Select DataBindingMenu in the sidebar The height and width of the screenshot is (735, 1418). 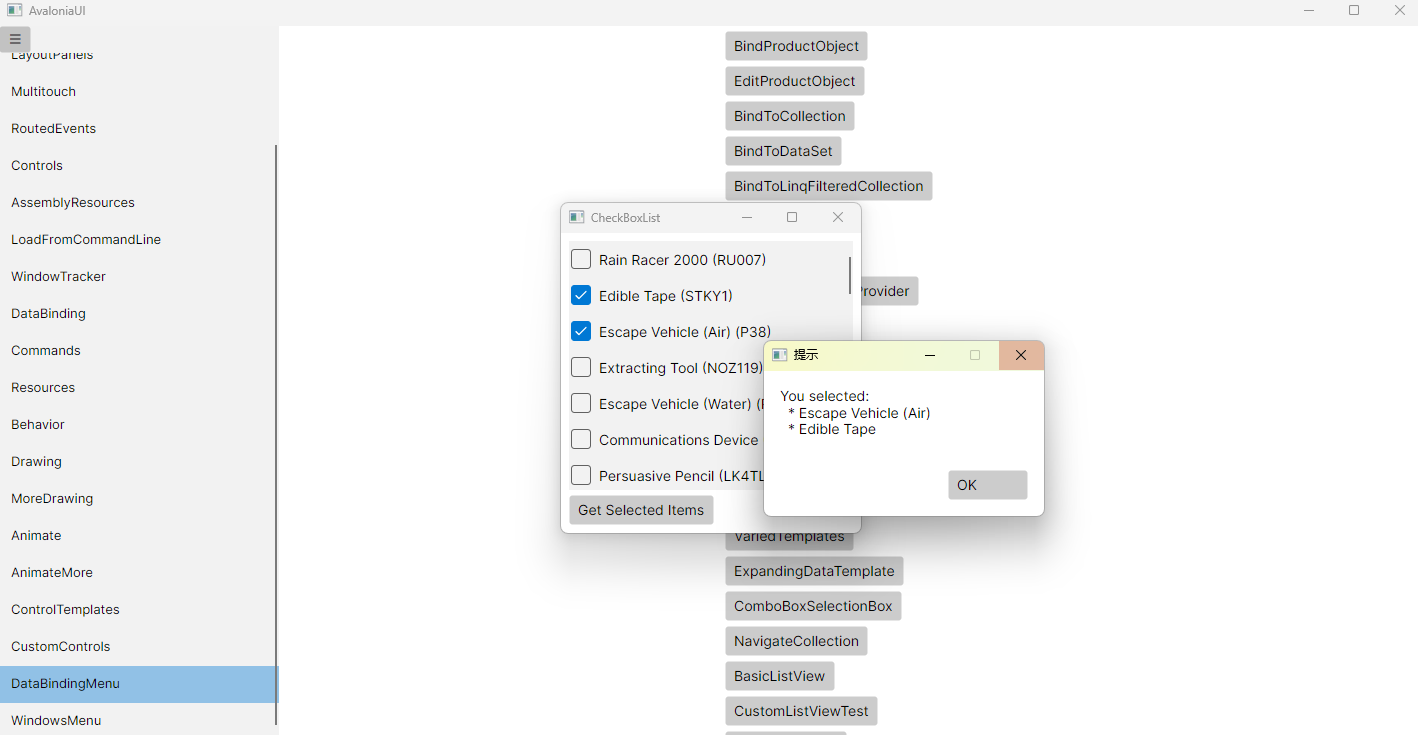pos(137,684)
